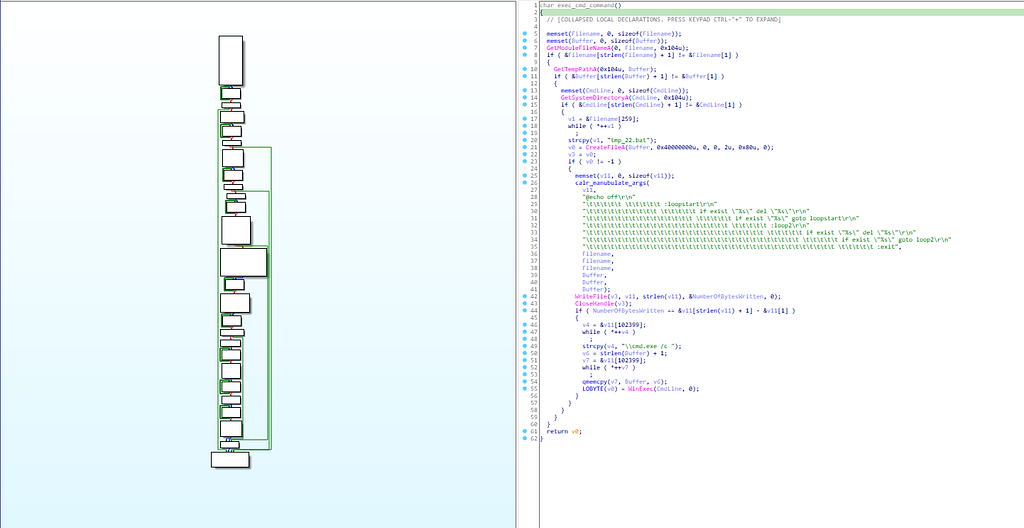Click the GetModuleFileNameA function call
Screen dimensions: 1024x528
pyautogui.click(x=578, y=47)
